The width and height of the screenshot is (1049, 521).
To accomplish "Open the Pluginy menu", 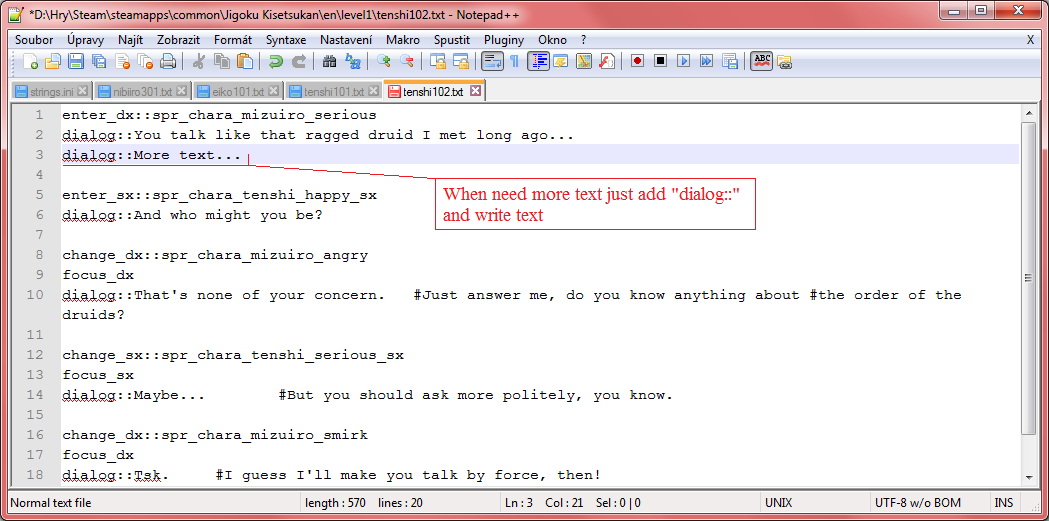I will (504, 40).
